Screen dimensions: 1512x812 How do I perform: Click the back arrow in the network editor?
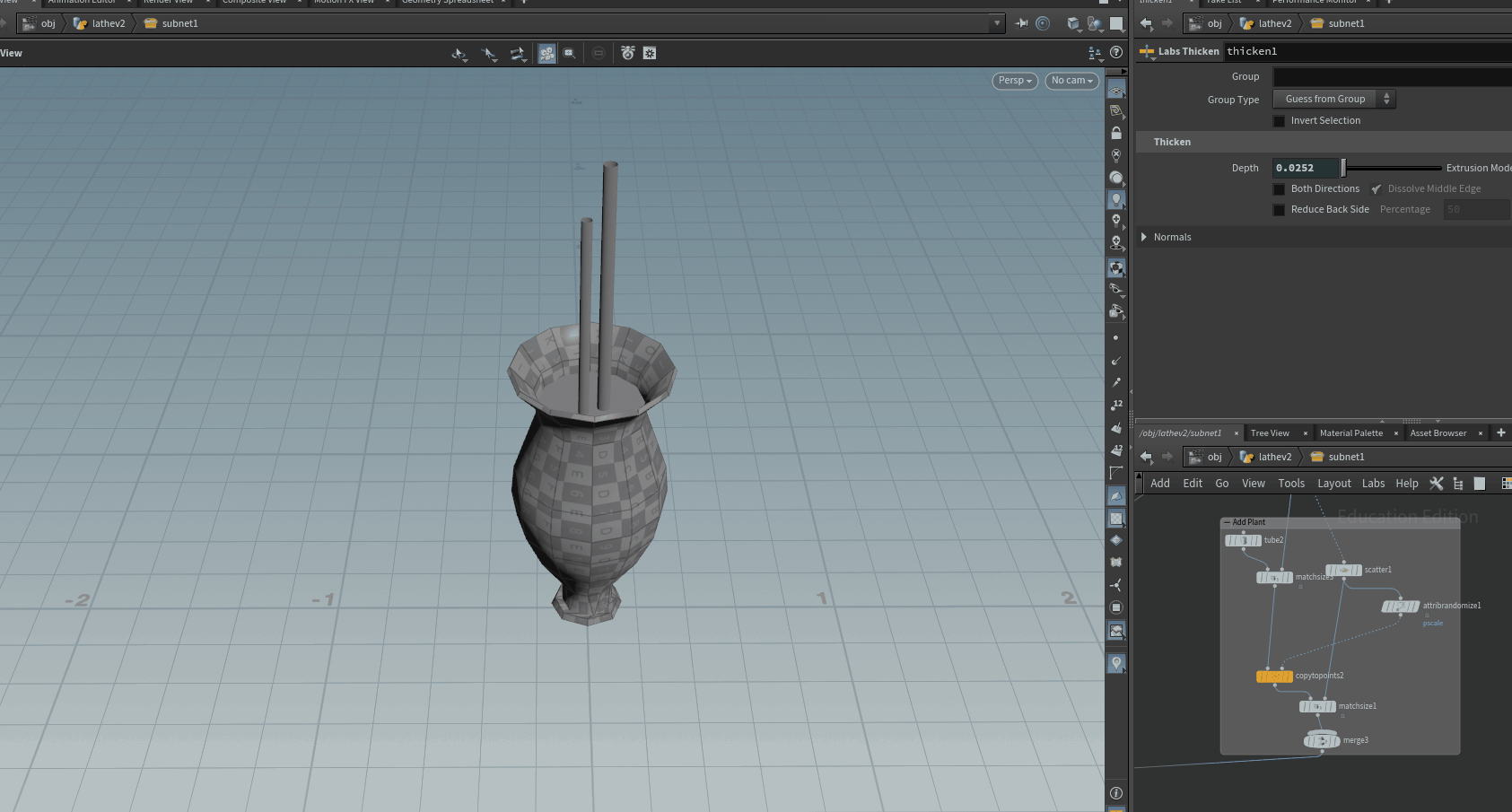coord(1146,457)
